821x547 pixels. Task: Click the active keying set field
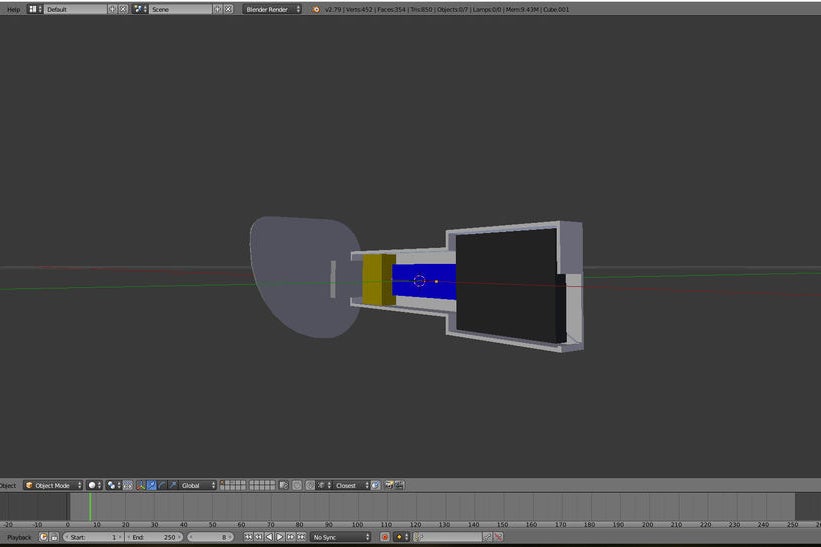(448, 537)
